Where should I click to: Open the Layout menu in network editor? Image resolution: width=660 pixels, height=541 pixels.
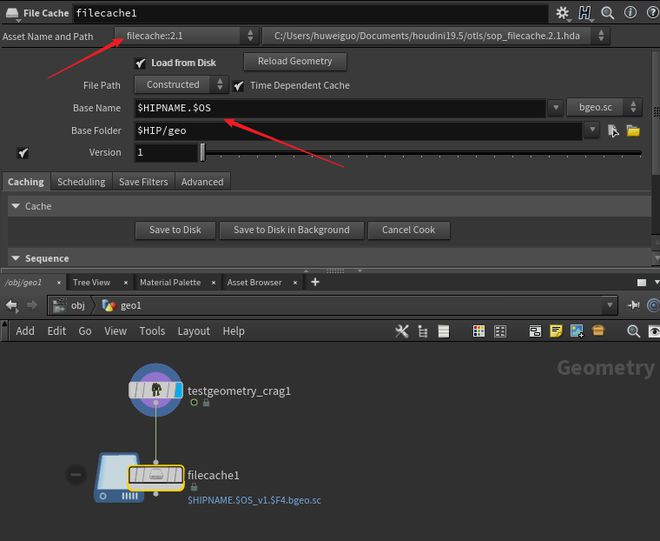click(193, 331)
